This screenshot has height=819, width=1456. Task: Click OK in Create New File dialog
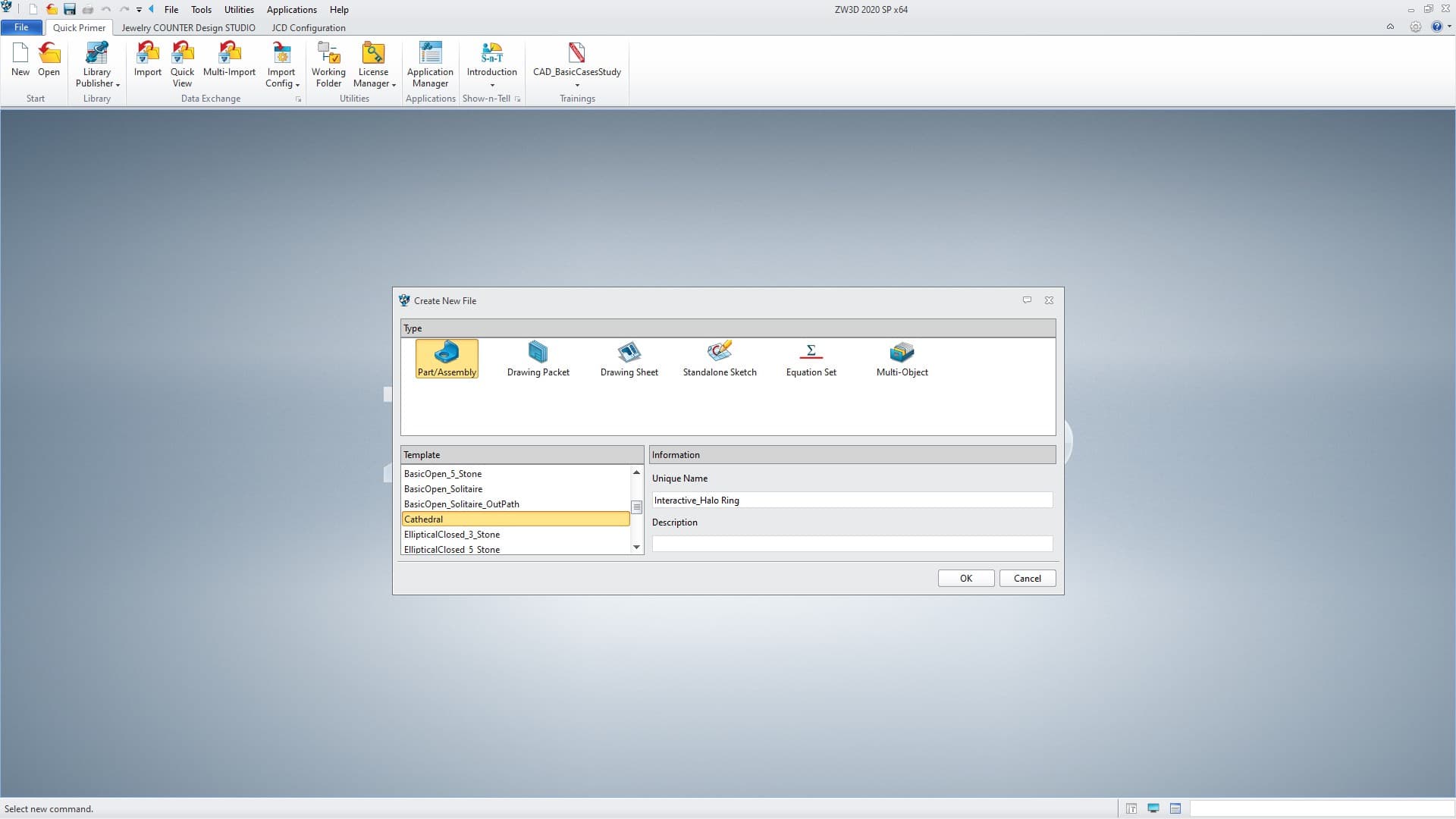(x=966, y=578)
